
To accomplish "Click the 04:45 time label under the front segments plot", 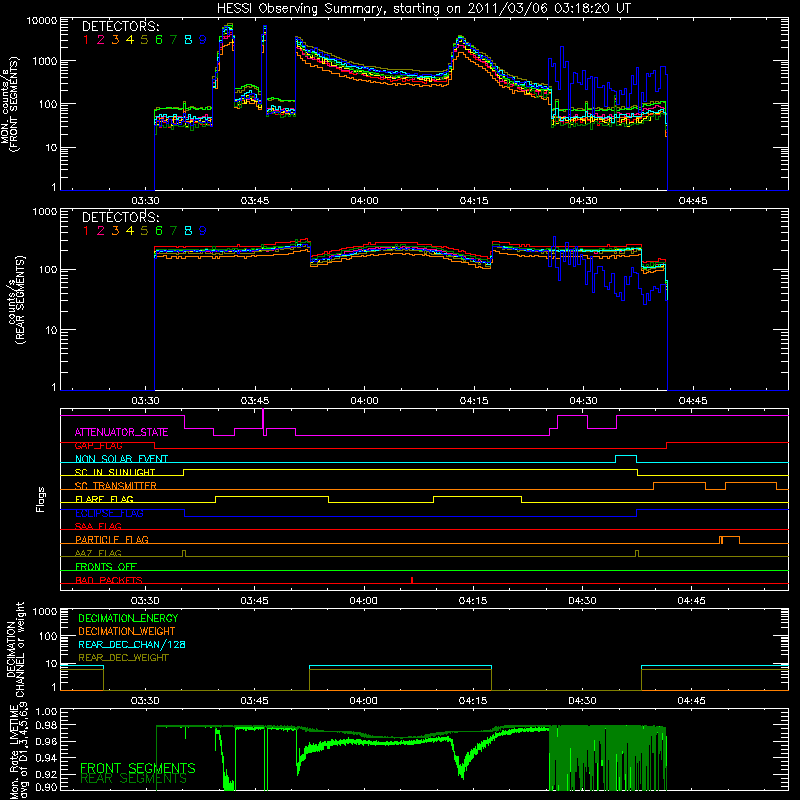I will pyautogui.click(x=693, y=201).
